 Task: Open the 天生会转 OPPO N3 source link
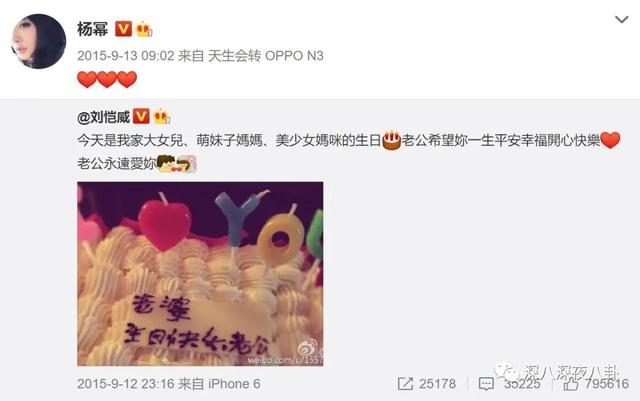(266, 56)
